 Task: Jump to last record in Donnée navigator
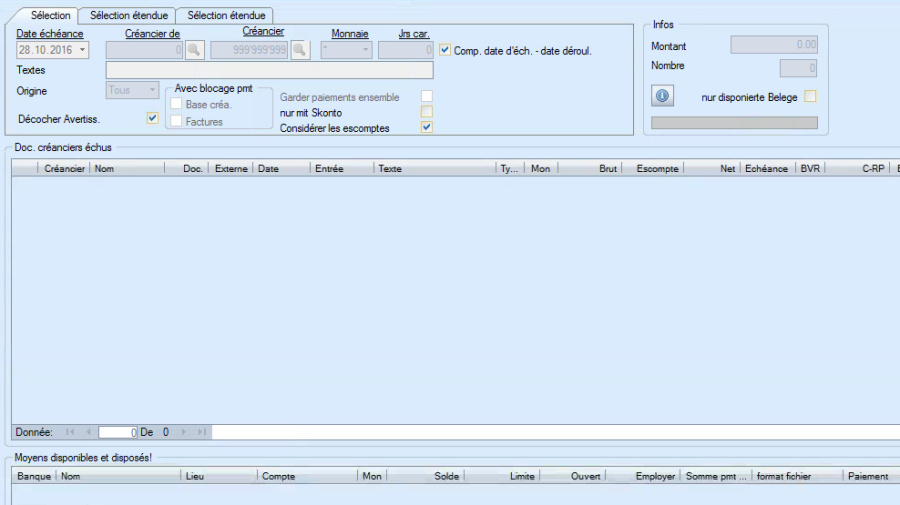[x=201, y=432]
